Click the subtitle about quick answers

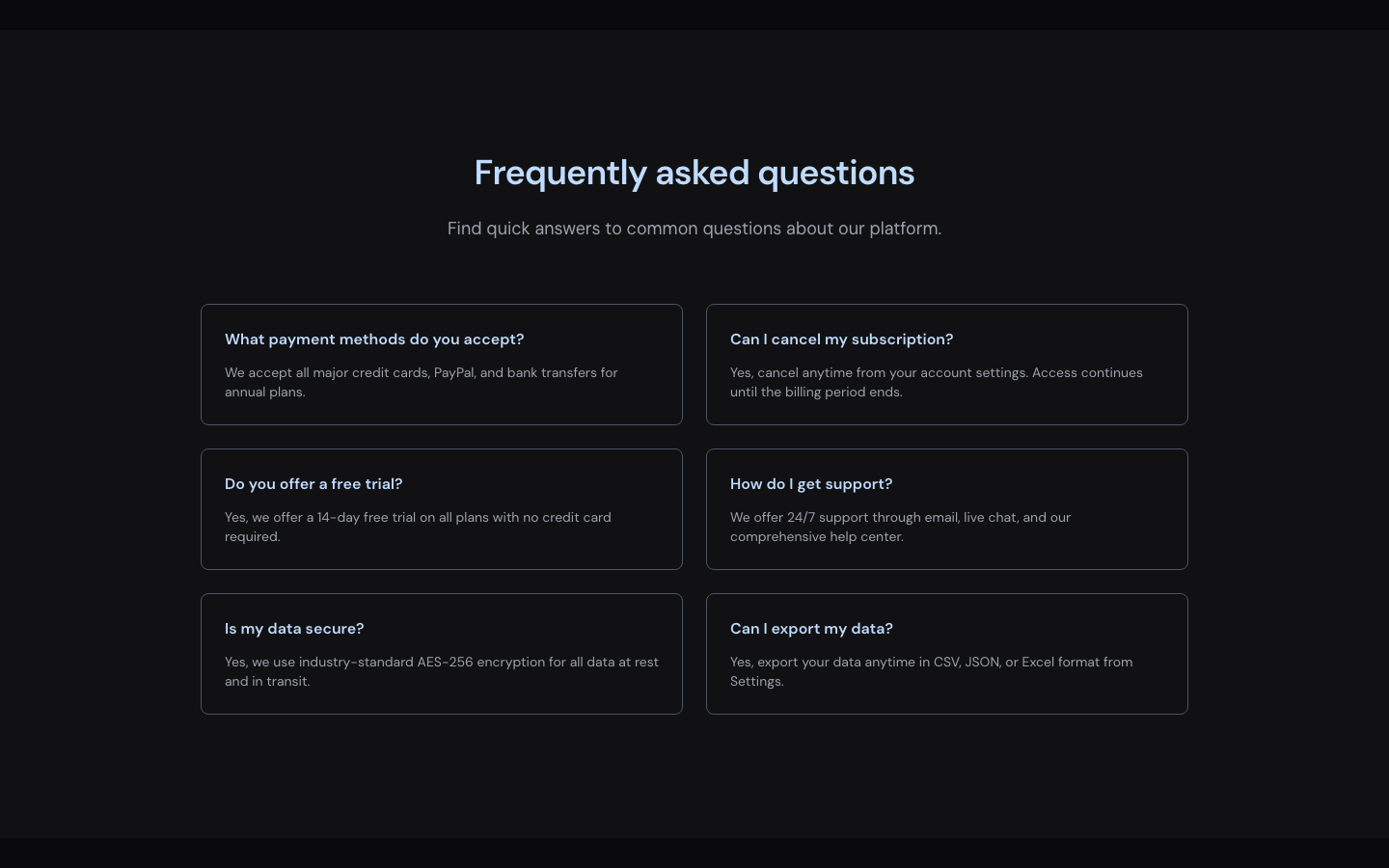click(x=694, y=229)
